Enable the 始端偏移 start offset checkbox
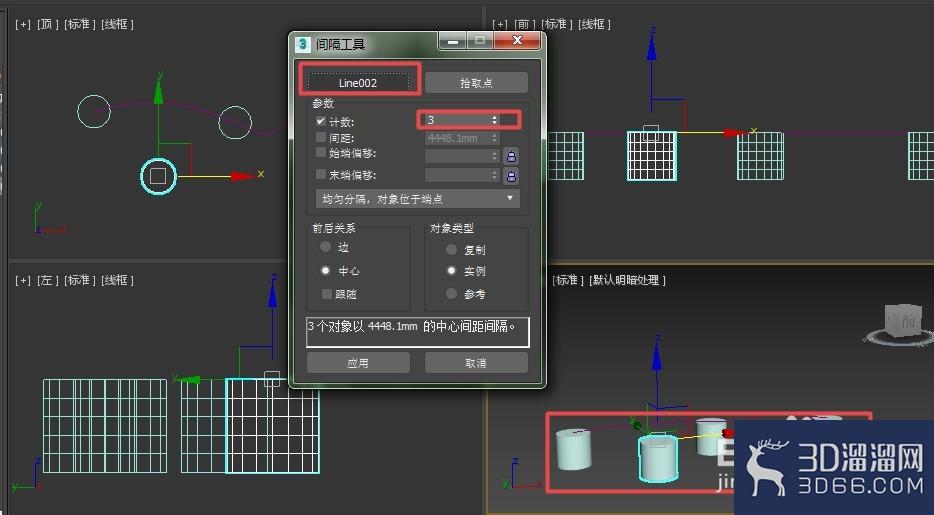The height and width of the screenshot is (515, 934). point(321,153)
